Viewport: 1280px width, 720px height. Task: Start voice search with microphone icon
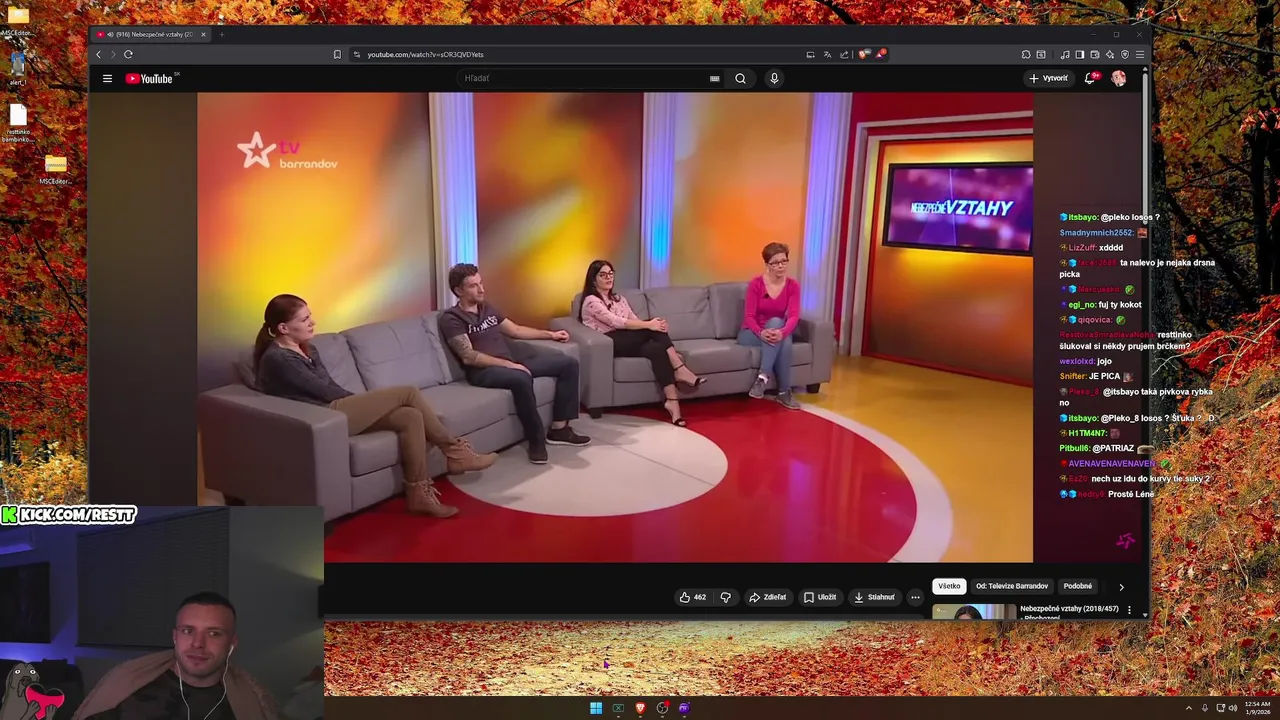[774, 78]
